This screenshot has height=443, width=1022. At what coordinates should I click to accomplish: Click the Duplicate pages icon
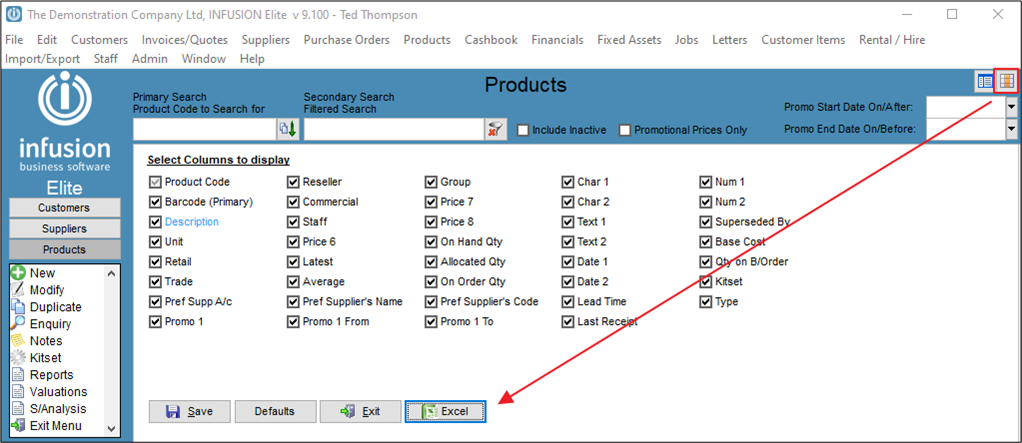18,307
